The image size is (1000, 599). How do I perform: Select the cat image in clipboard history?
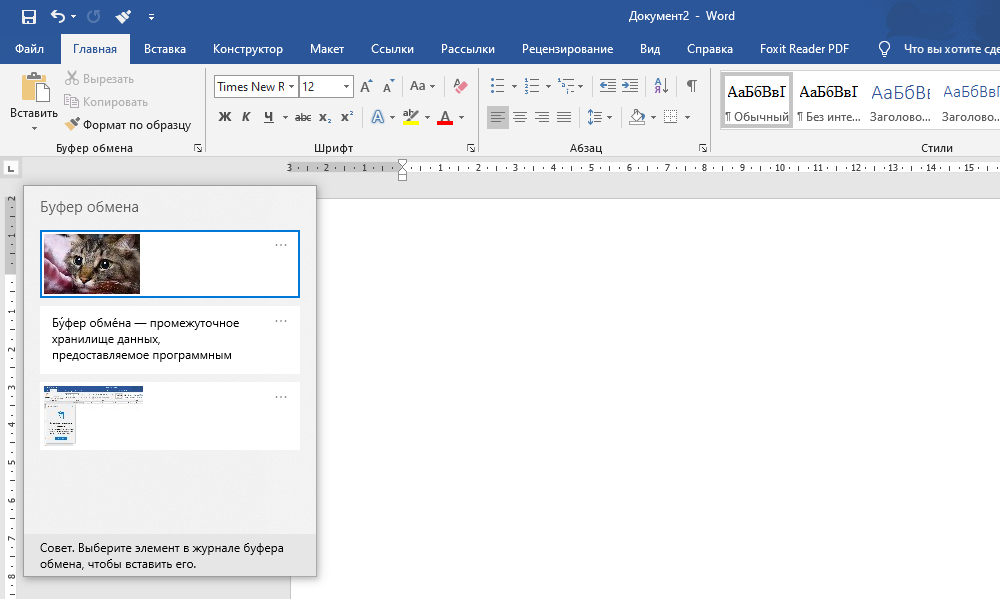pos(92,264)
